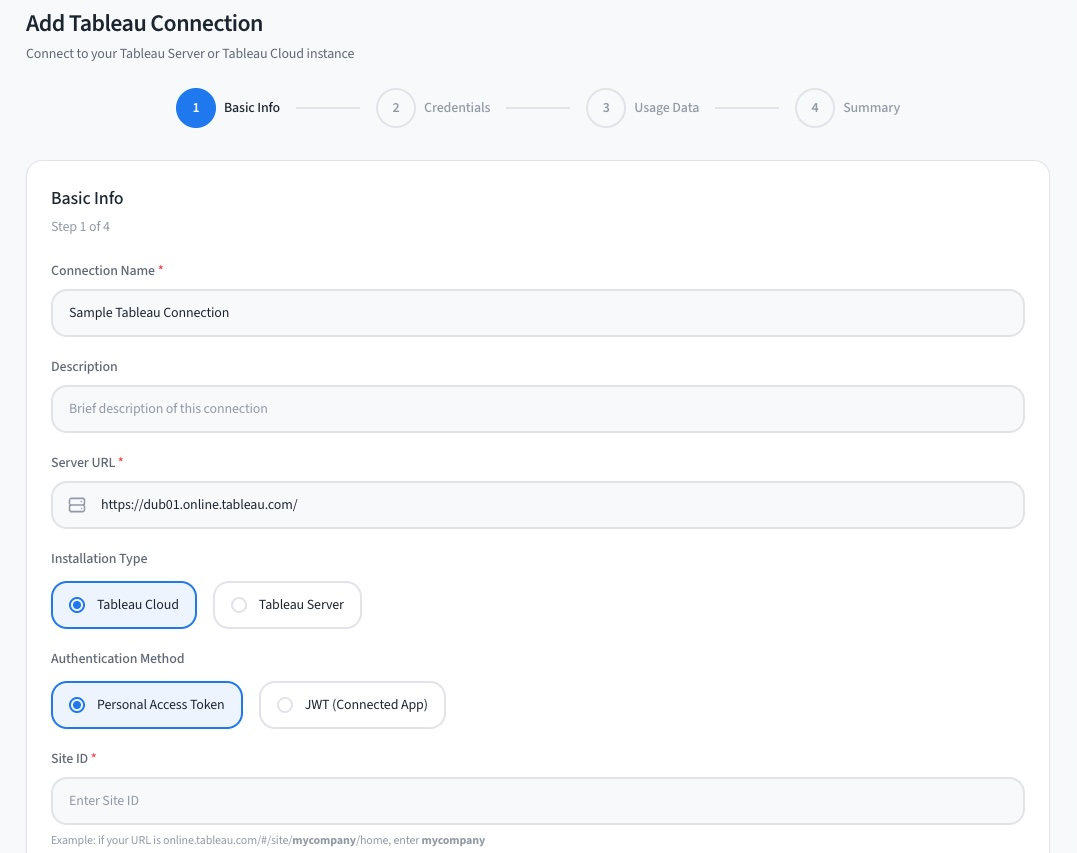
Task: Go to step 3 Usage Data circle
Action: point(606,108)
